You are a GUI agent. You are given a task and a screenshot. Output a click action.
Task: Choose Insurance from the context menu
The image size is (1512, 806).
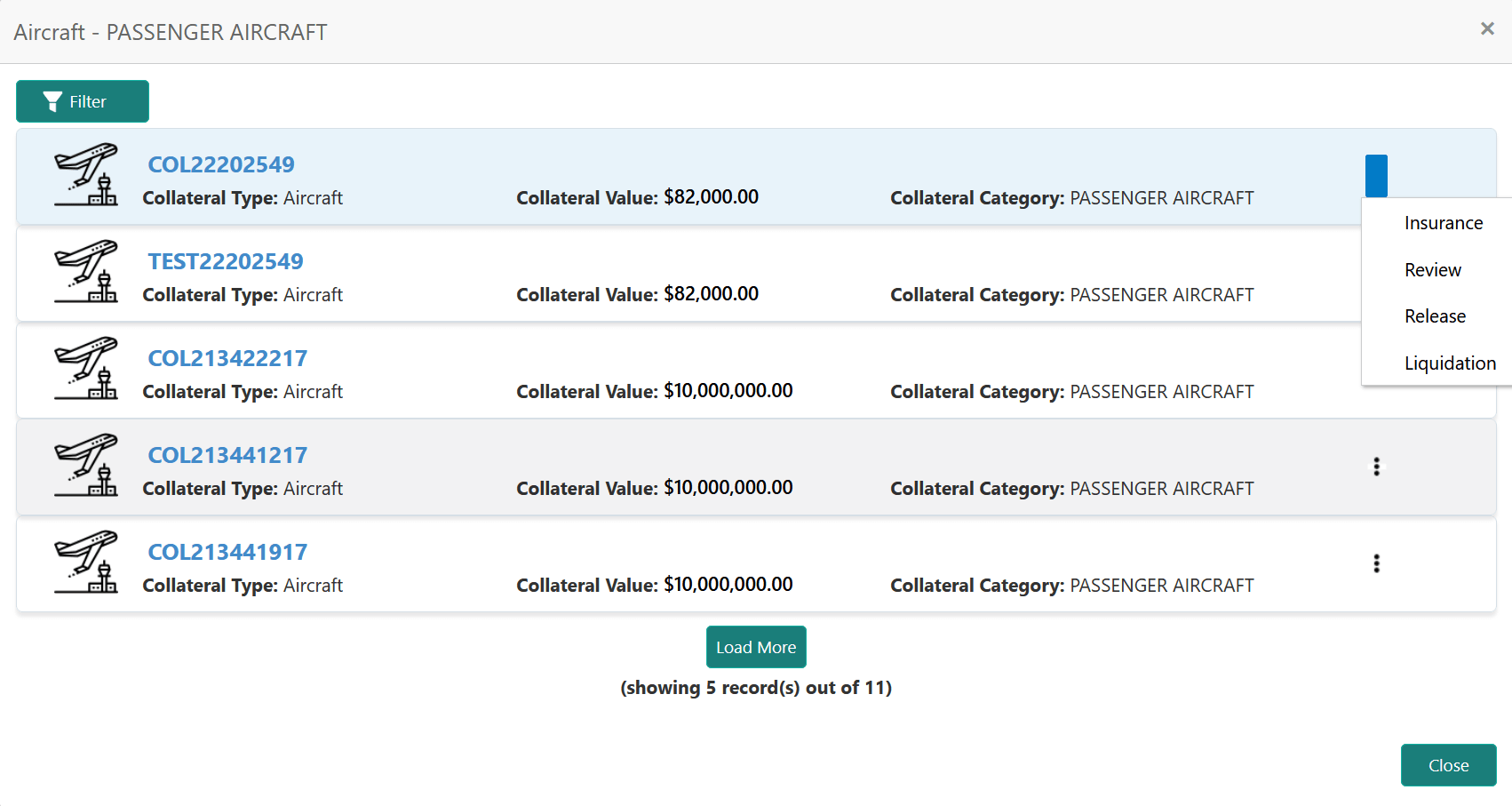(1443, 223)
